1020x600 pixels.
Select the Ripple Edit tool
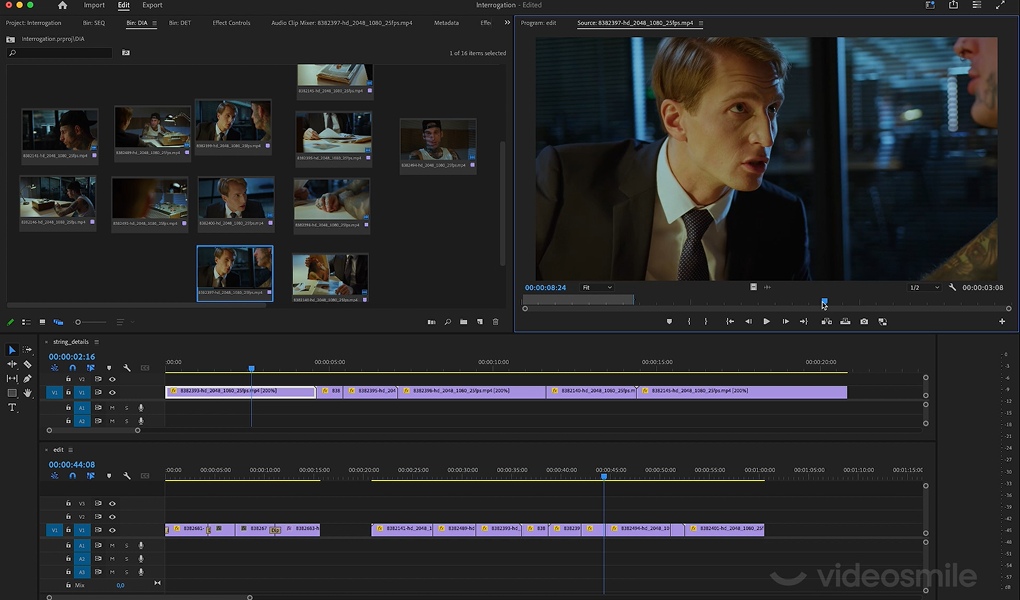point(12,364)
